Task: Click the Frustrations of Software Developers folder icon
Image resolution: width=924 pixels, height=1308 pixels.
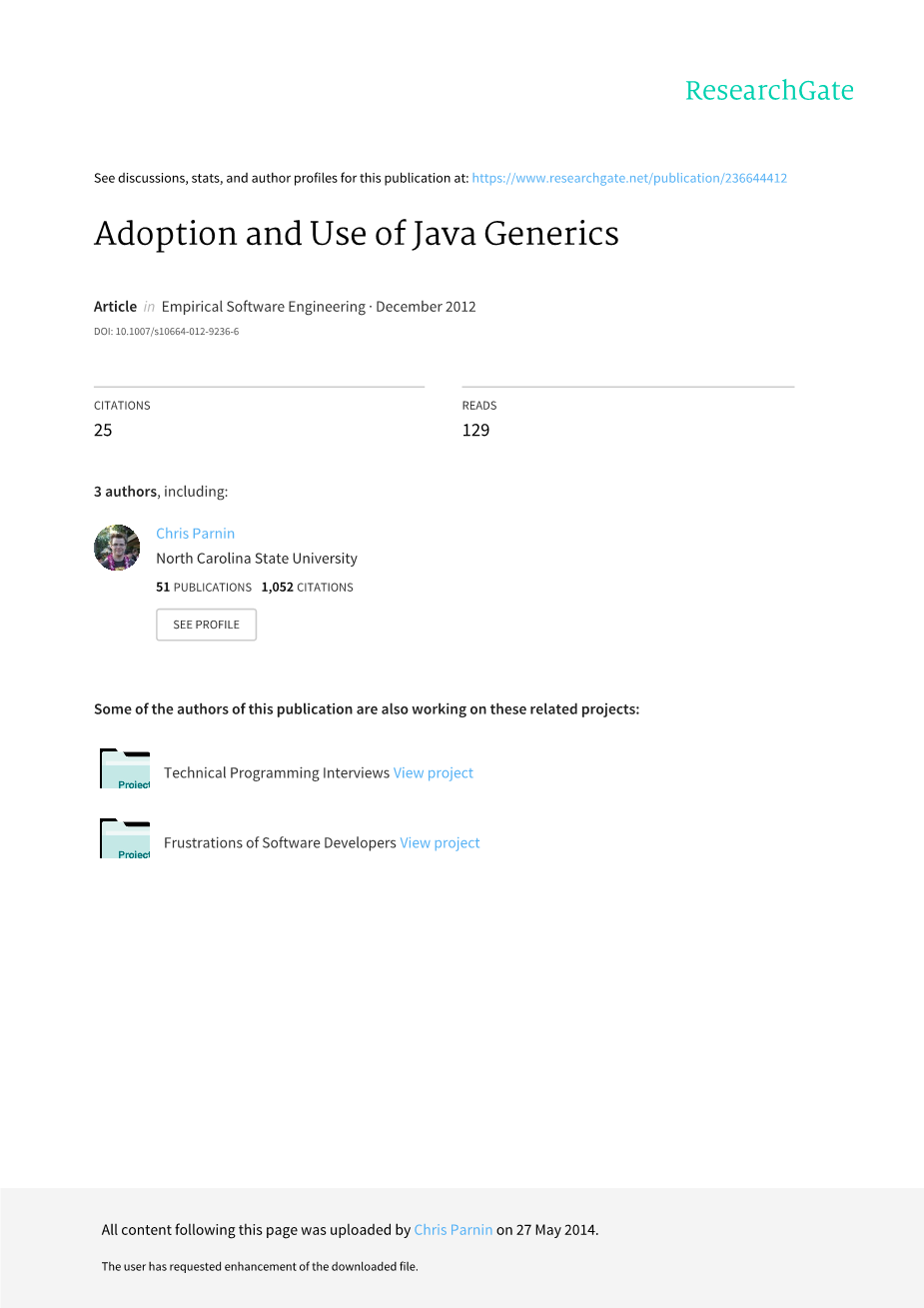Action: point(125,839)
